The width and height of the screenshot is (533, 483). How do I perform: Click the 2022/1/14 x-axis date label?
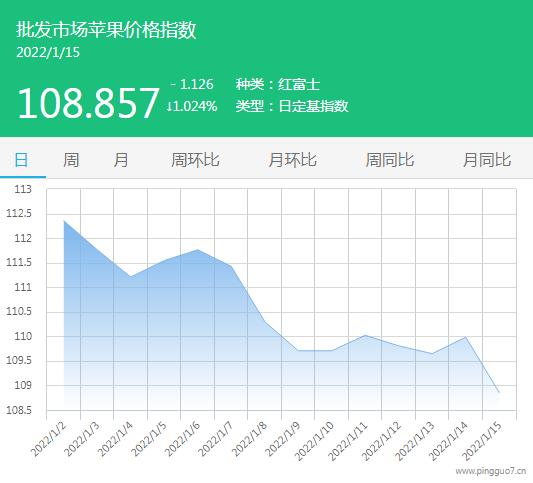[448, 441]
